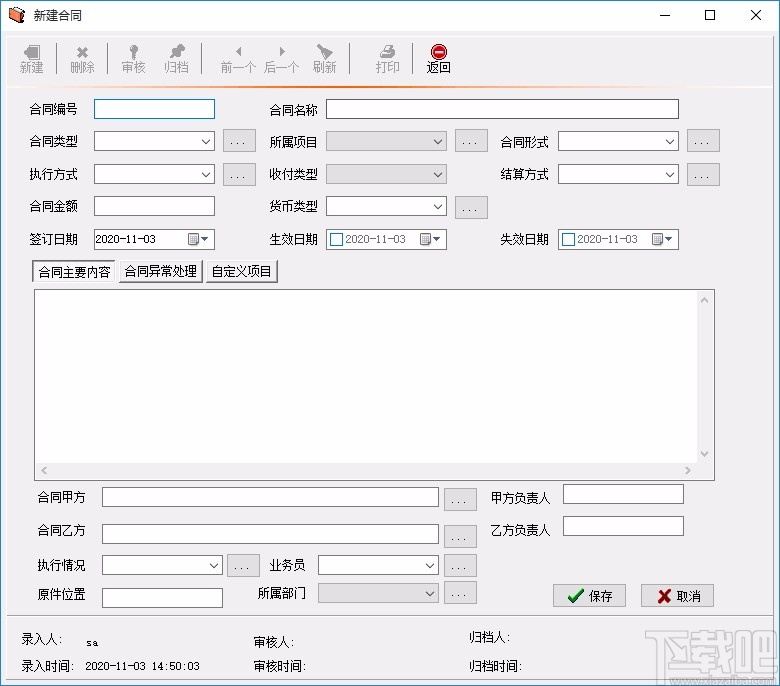The height and width of the screenshot is (686, 780).
Task: Click ellipsis button next to 结算方式
Action: tap(703, 175)
